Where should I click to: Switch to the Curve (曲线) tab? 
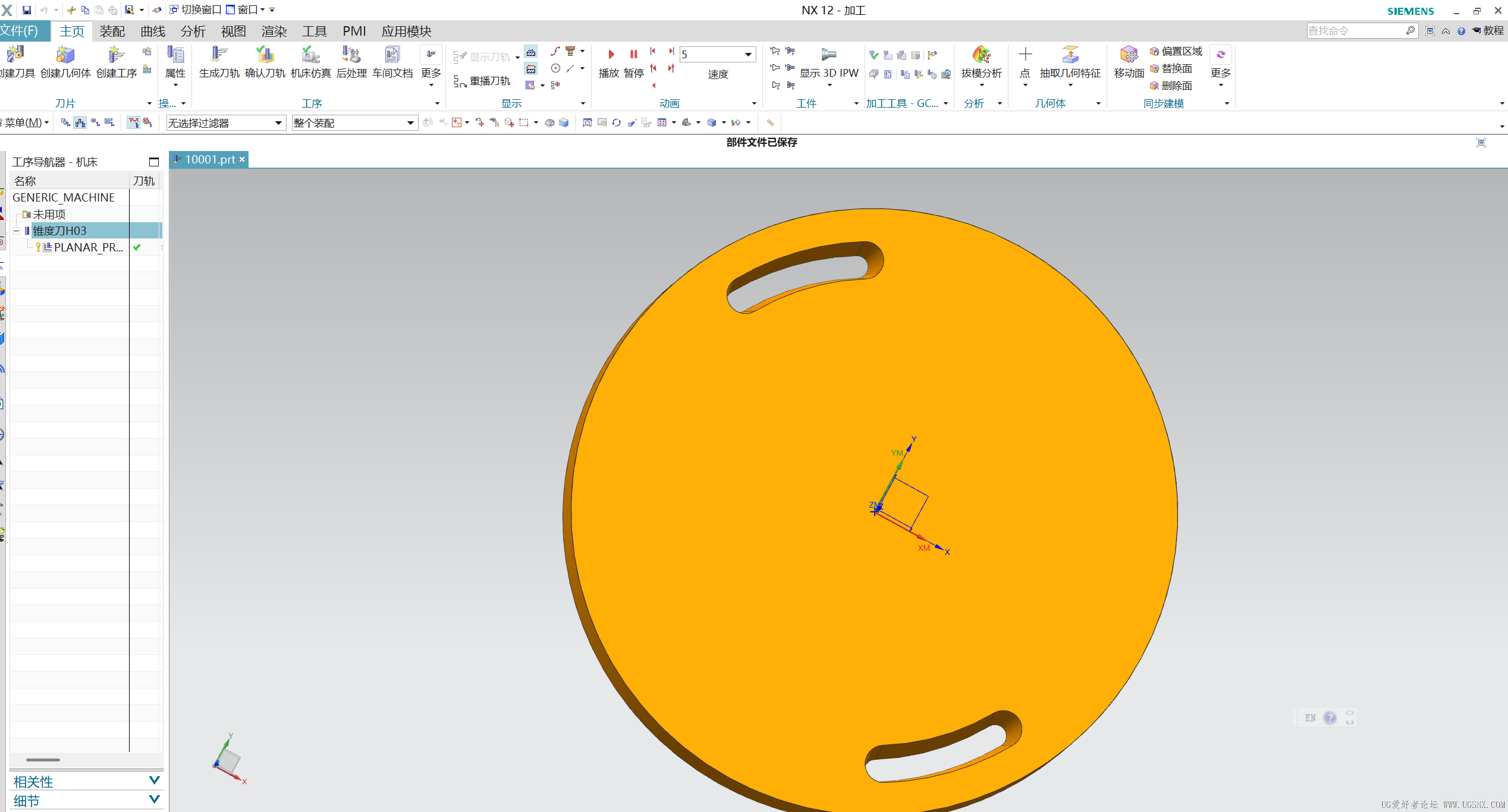[x=153, y=32]
